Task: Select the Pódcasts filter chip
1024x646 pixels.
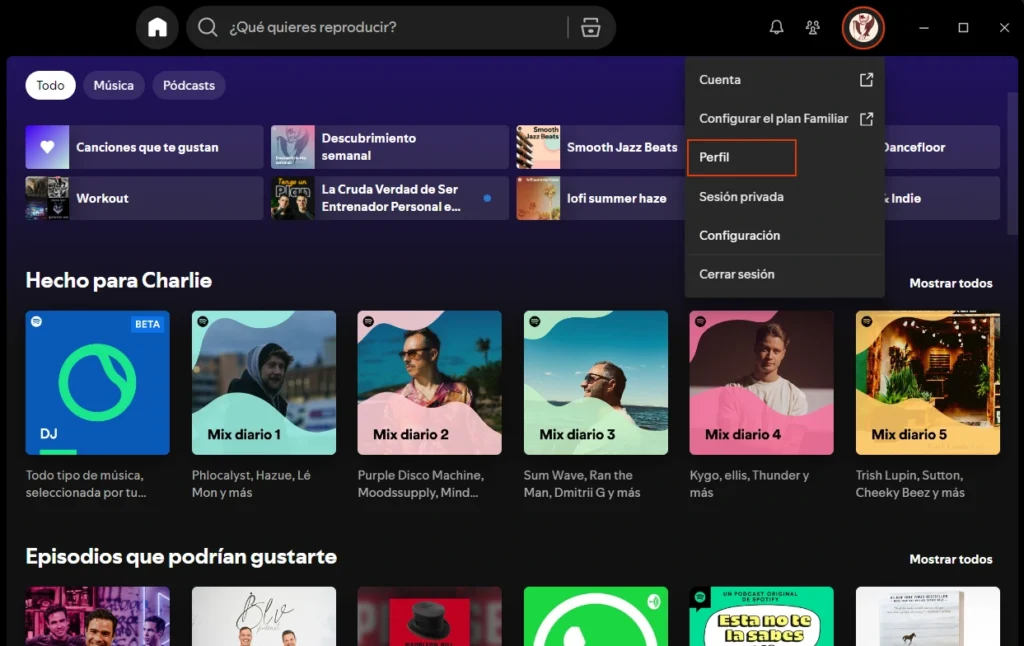Action: [189, 86]
